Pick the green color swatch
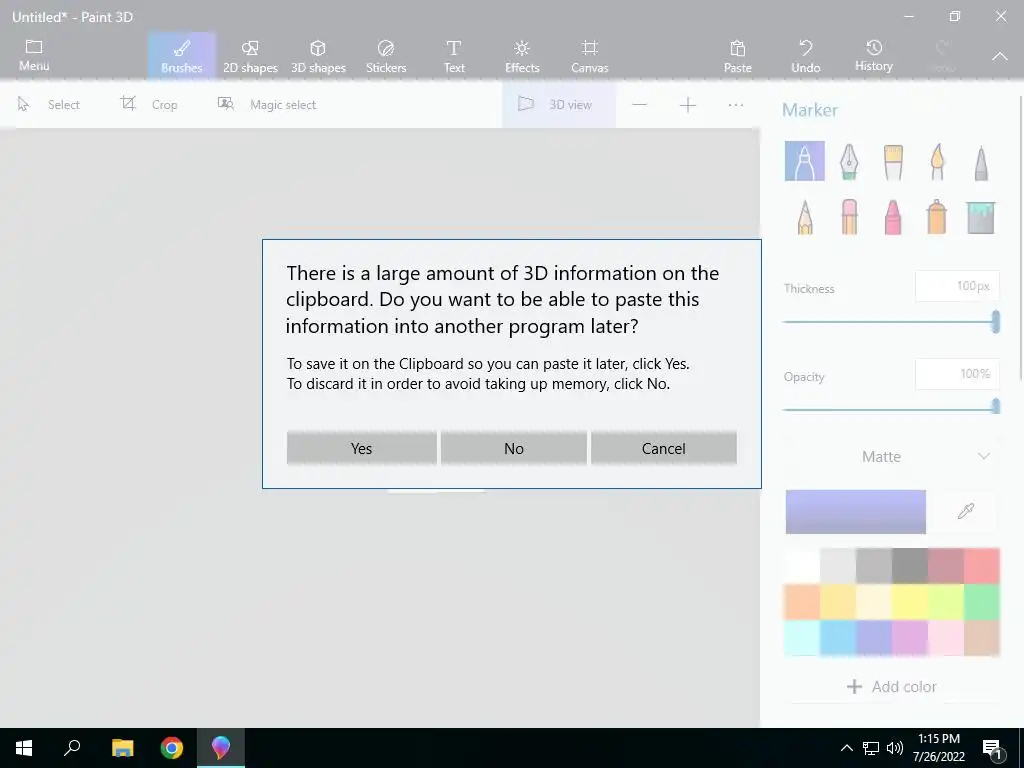Screen dimensions: 1024x768 [982, 601]
